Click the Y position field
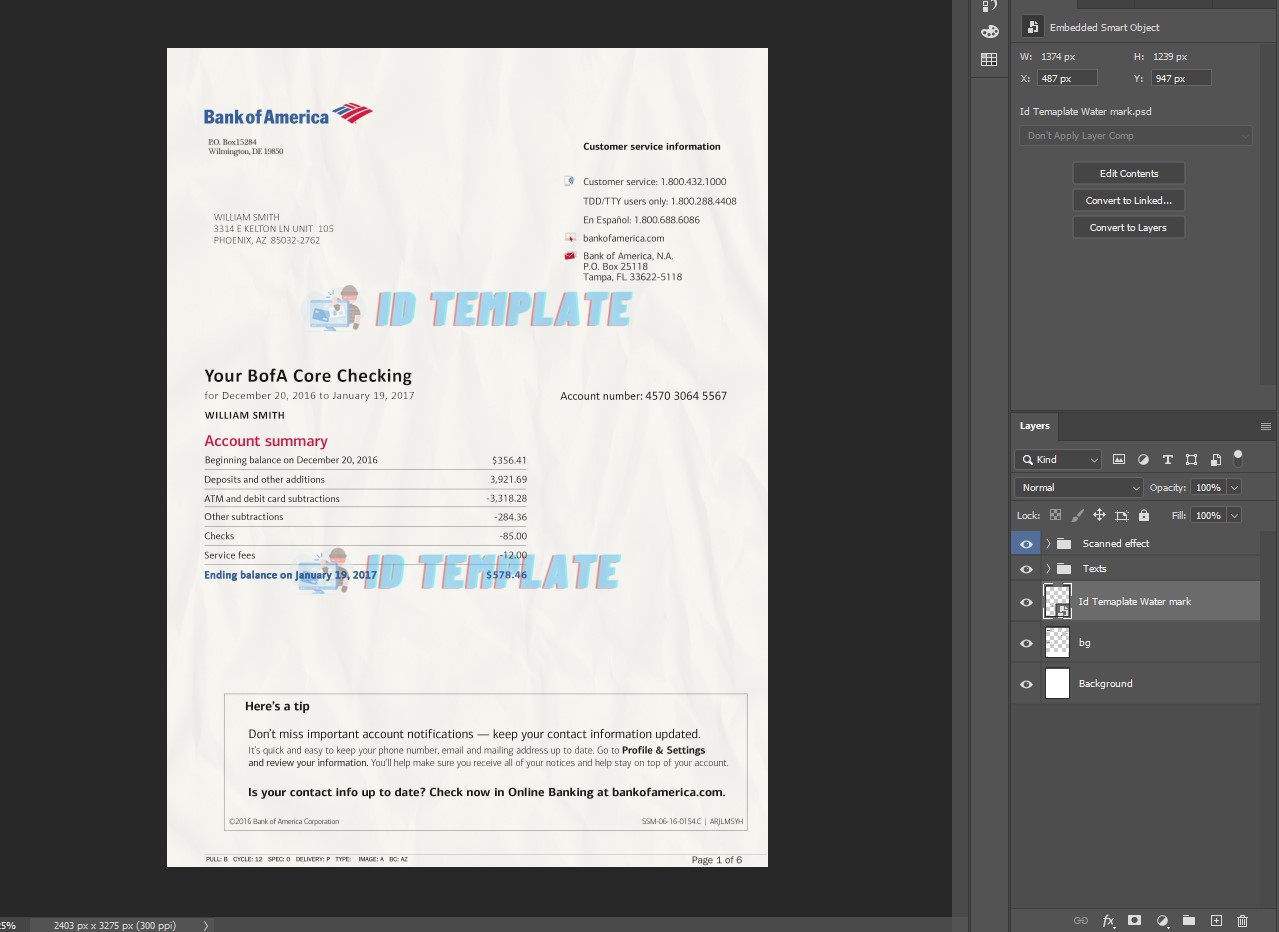 coord(1181,78)
